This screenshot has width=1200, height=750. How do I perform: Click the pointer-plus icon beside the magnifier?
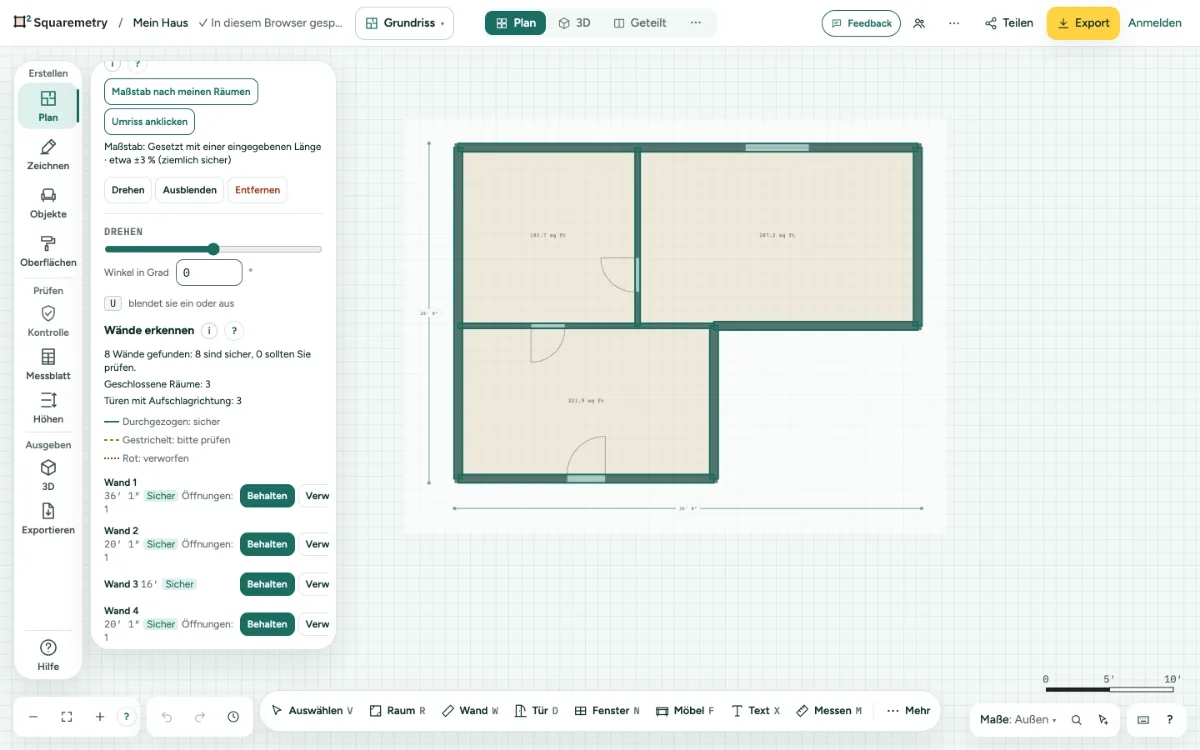1103,719
